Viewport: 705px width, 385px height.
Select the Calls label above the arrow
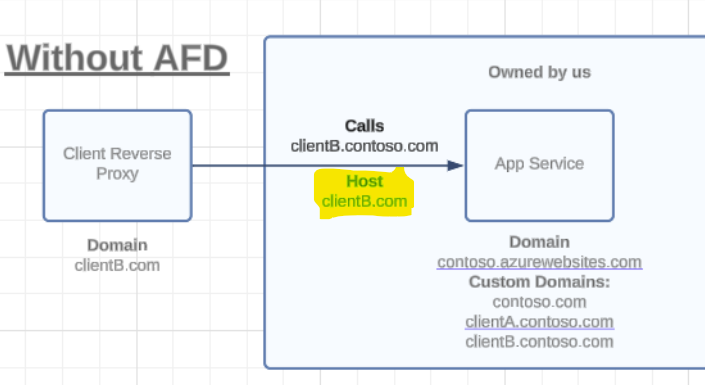pyautogui.click(x=364, y=126)
